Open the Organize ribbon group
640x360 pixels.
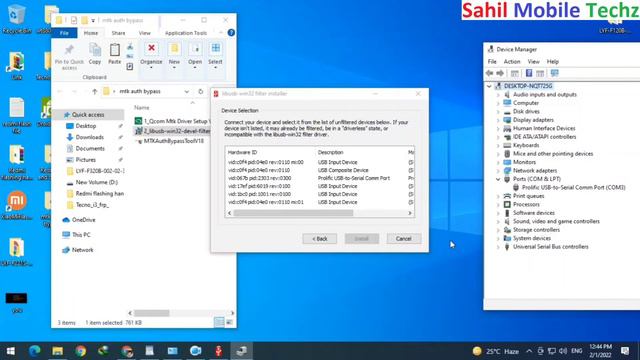(151, 55)
